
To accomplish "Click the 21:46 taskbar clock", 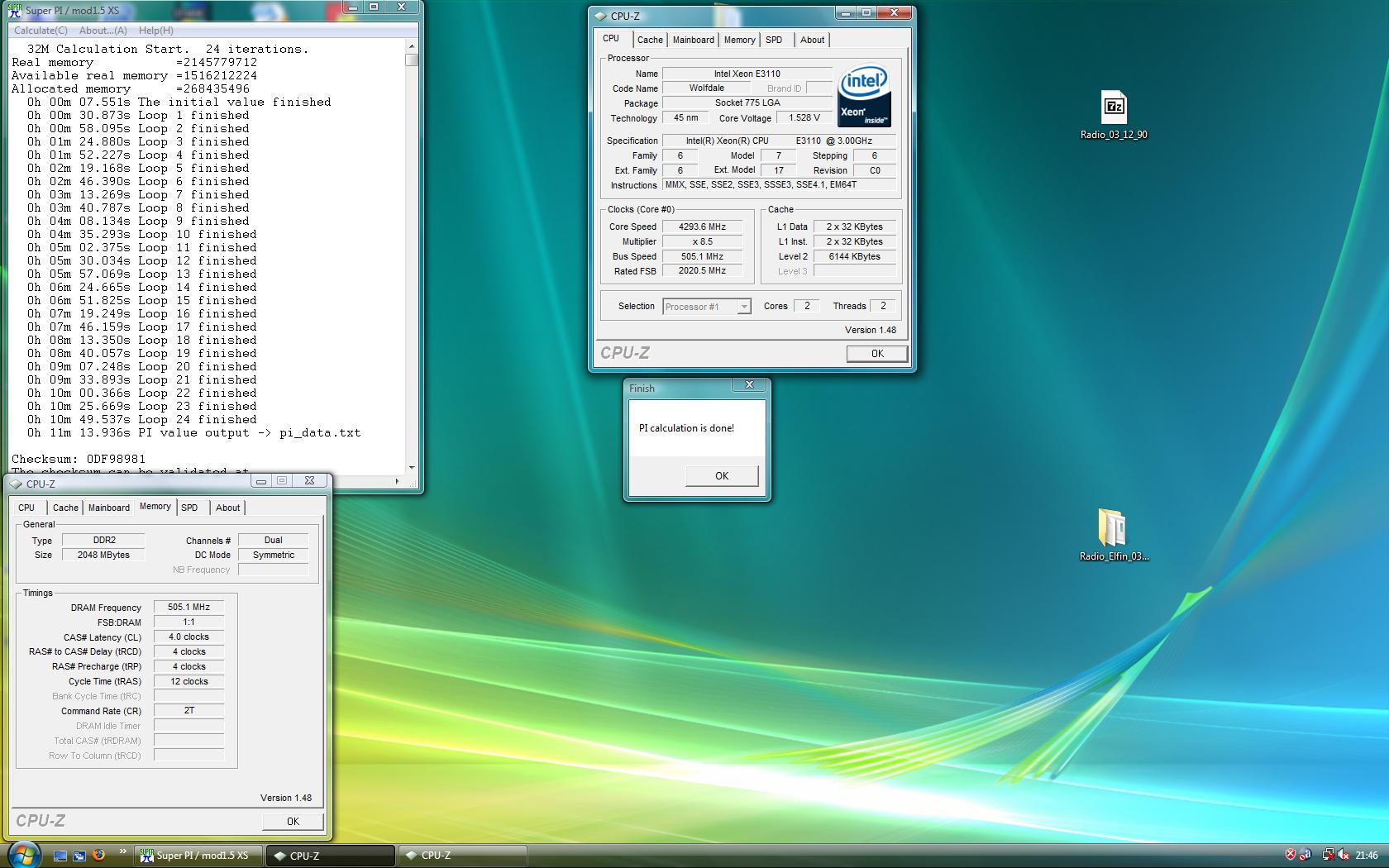I will point(1367,856).
